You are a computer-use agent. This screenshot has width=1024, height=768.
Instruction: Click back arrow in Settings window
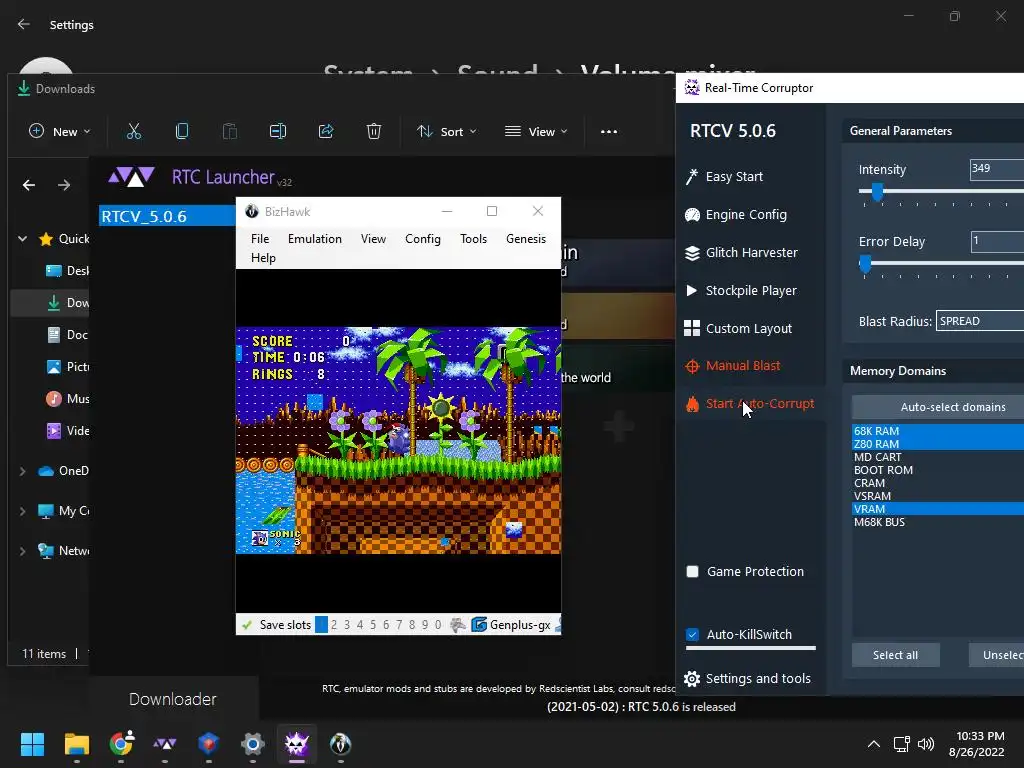pyautogui.click(x=24, y=24)
